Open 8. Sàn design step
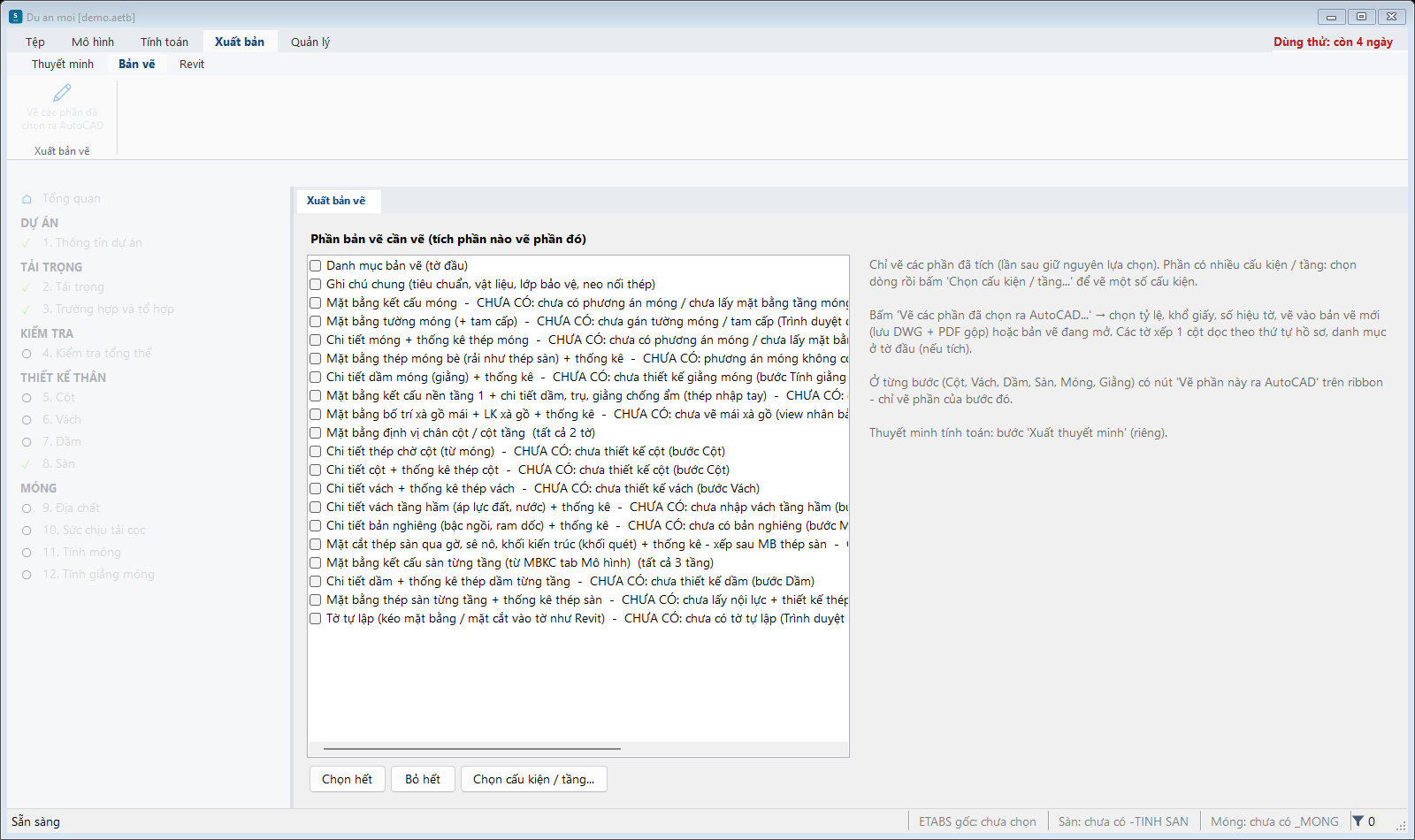Image resolution: width=1415 pixels, height=840 pixels. click(58, 463)
